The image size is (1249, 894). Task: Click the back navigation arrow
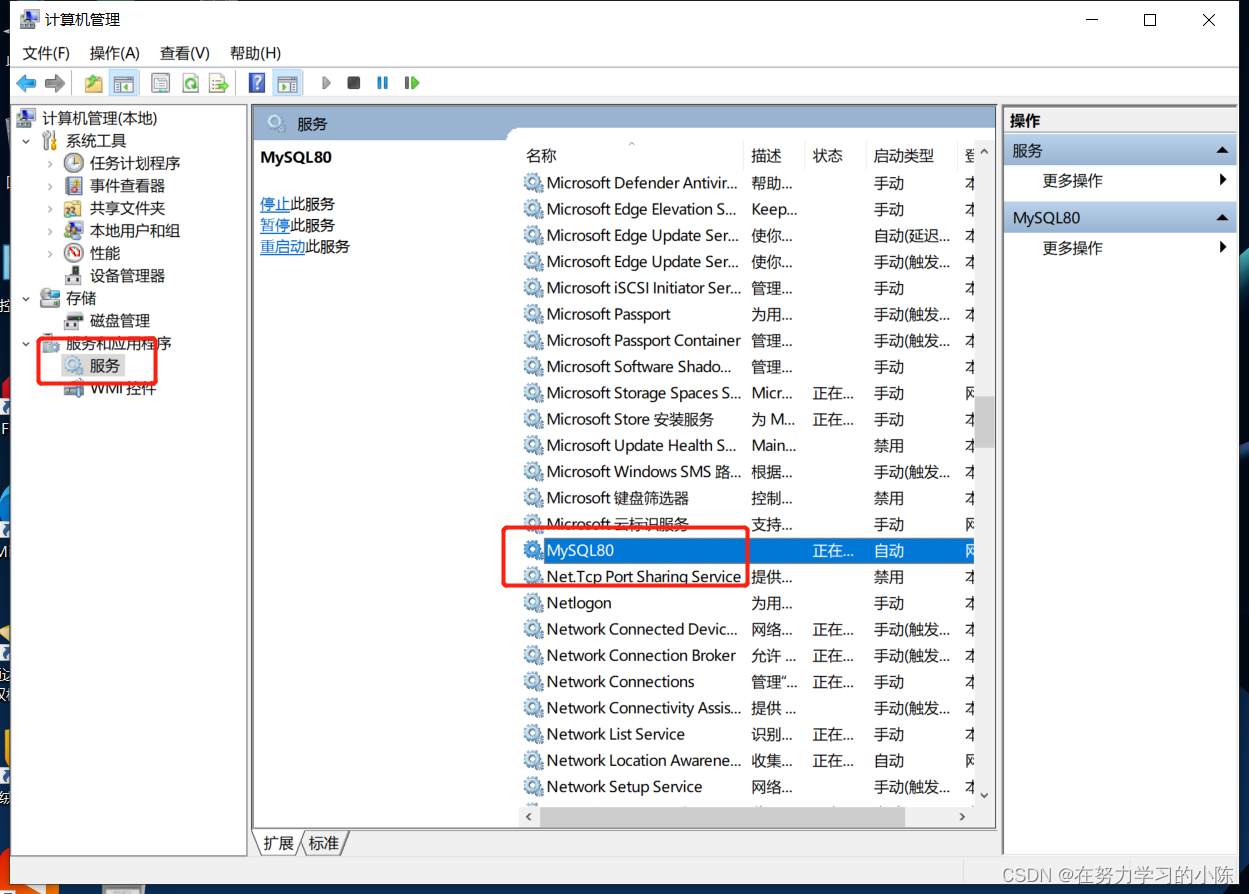click(26, 83)
